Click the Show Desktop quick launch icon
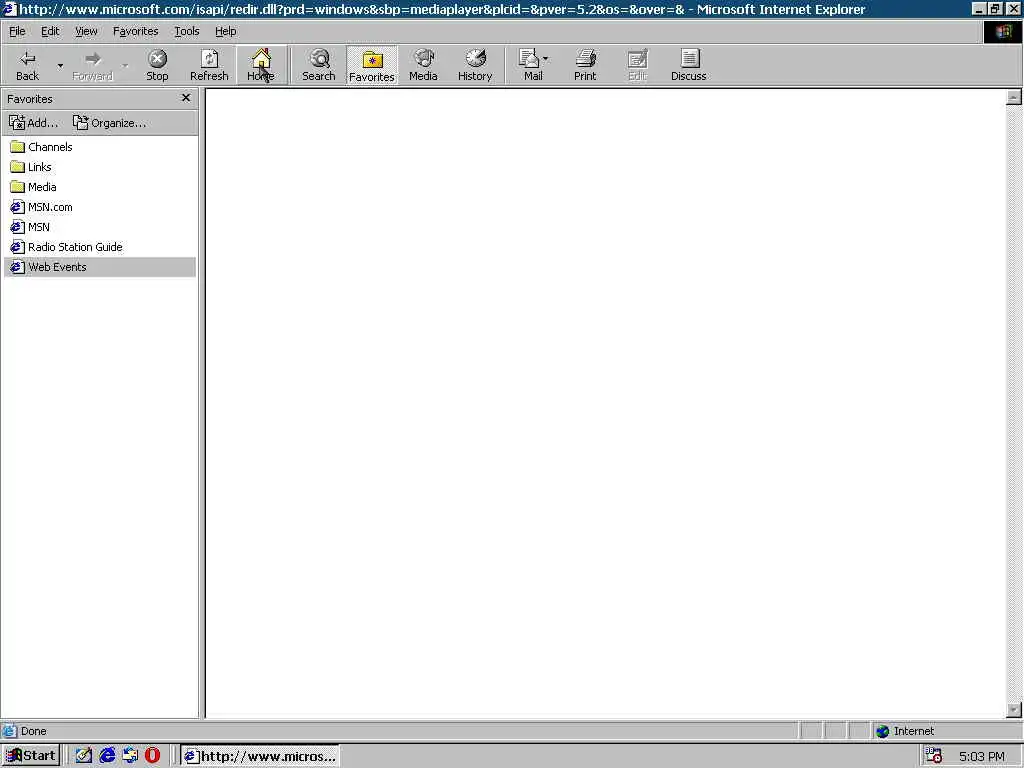Image resolution: width=1024 pixels, height=768 pixels. 84,756
